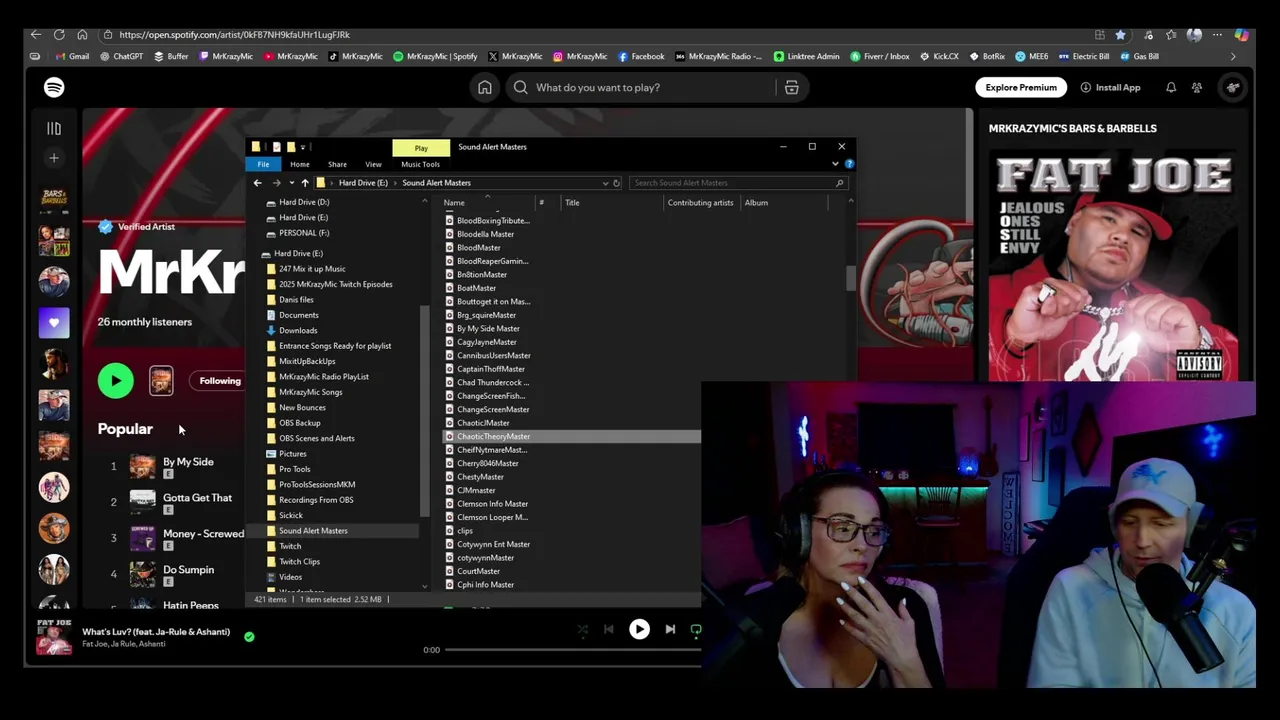Open Linktree Admin bookmark in browser
Image resolution: width=1280 pixels, height=720 pixels.
(x=806, y=56)
